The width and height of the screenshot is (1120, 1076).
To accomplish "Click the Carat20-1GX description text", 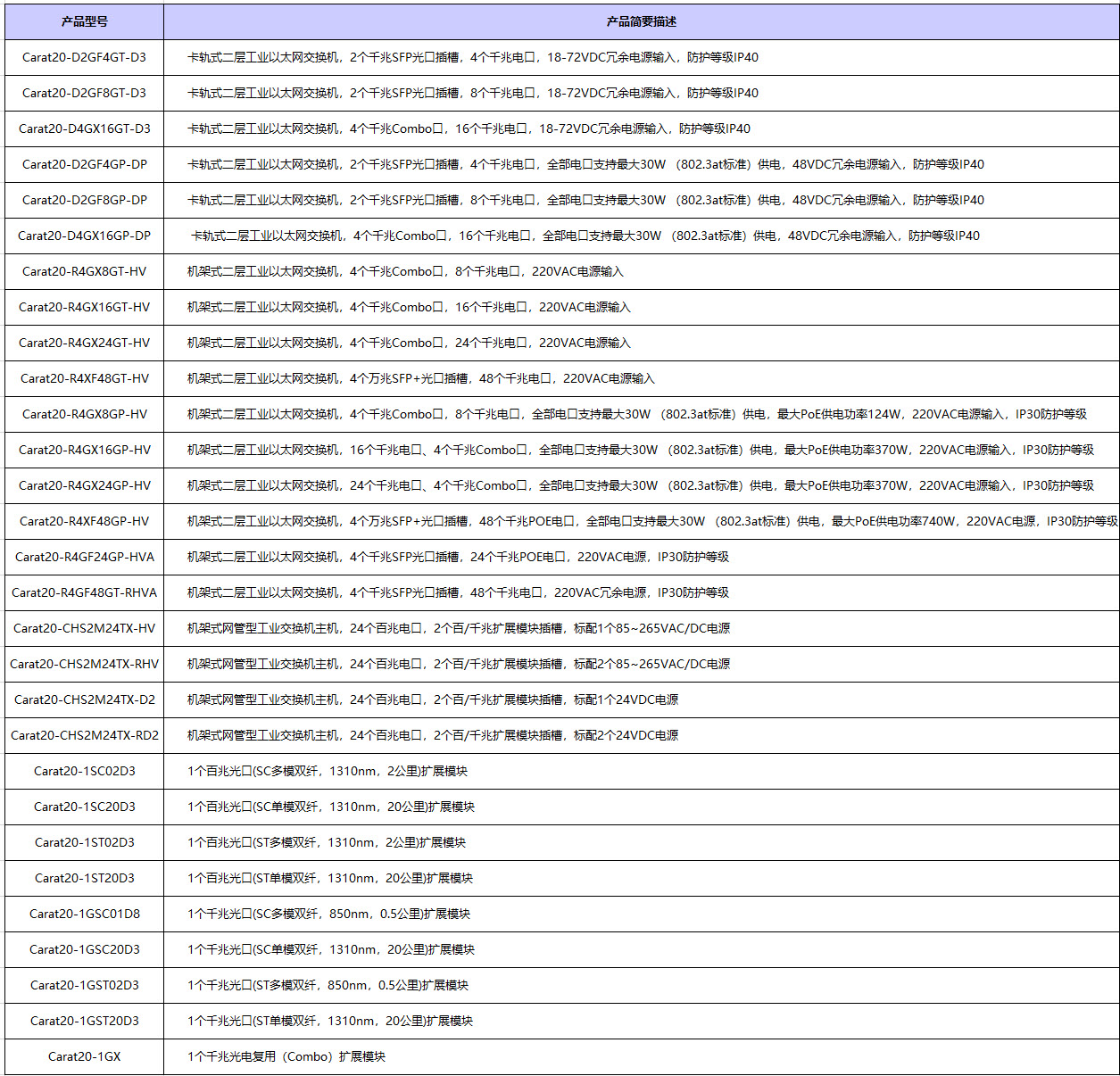I will point(286,1056).
